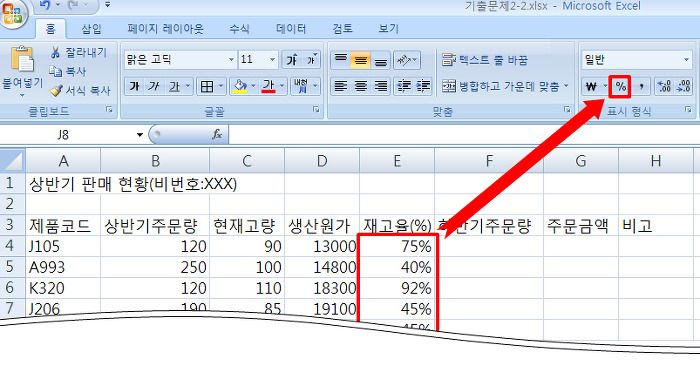Click the phonetic guide (내천) icon
Screen dimensions: 700x386
[301, 86]
